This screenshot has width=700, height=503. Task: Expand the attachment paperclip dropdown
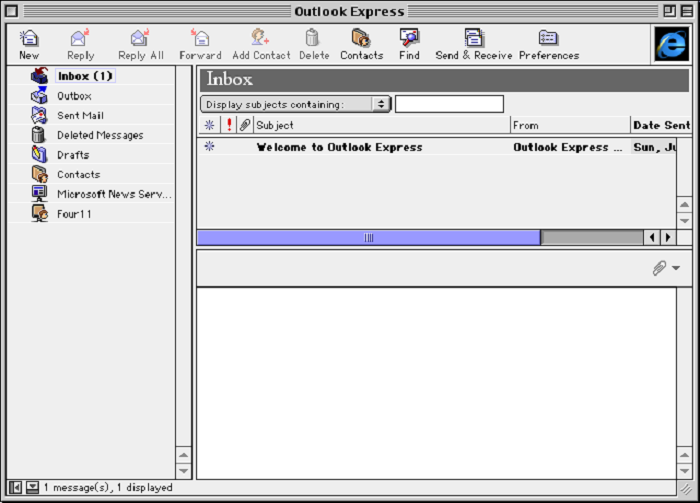pyautogui.click(x=665, y=268)
